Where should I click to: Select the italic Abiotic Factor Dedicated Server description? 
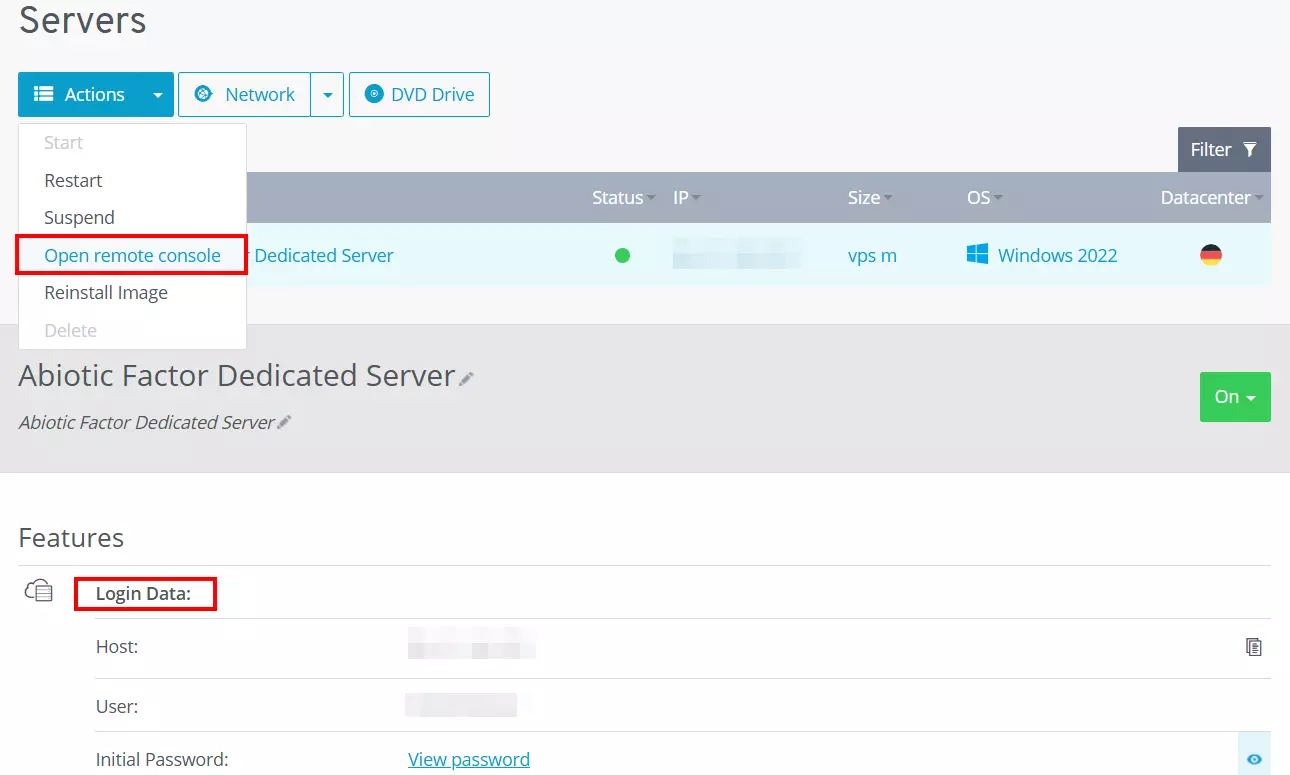tap(146, 423)
